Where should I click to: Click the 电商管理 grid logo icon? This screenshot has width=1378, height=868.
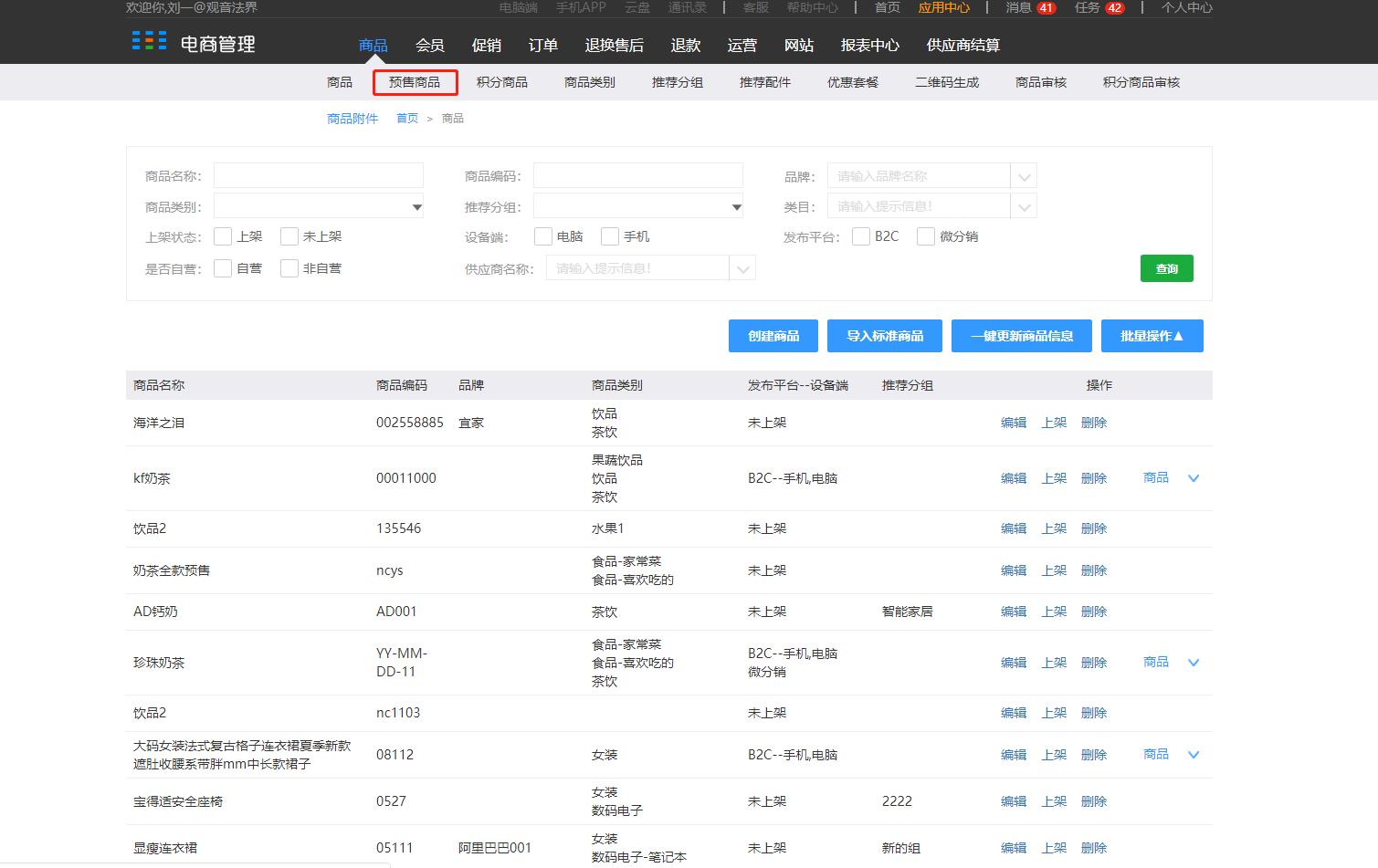pyautogui.click(x=149, y=40)
